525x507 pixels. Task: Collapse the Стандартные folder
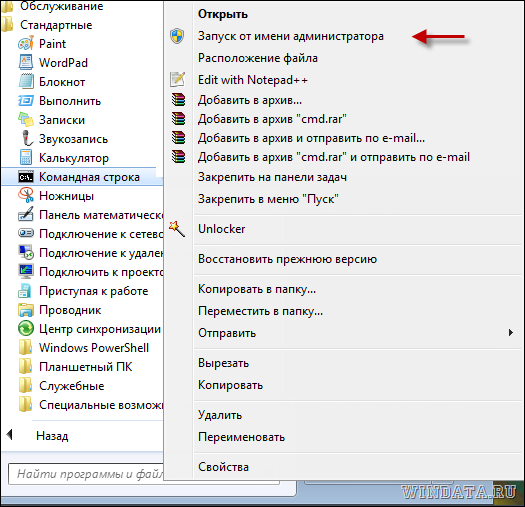tap(56, 25)
